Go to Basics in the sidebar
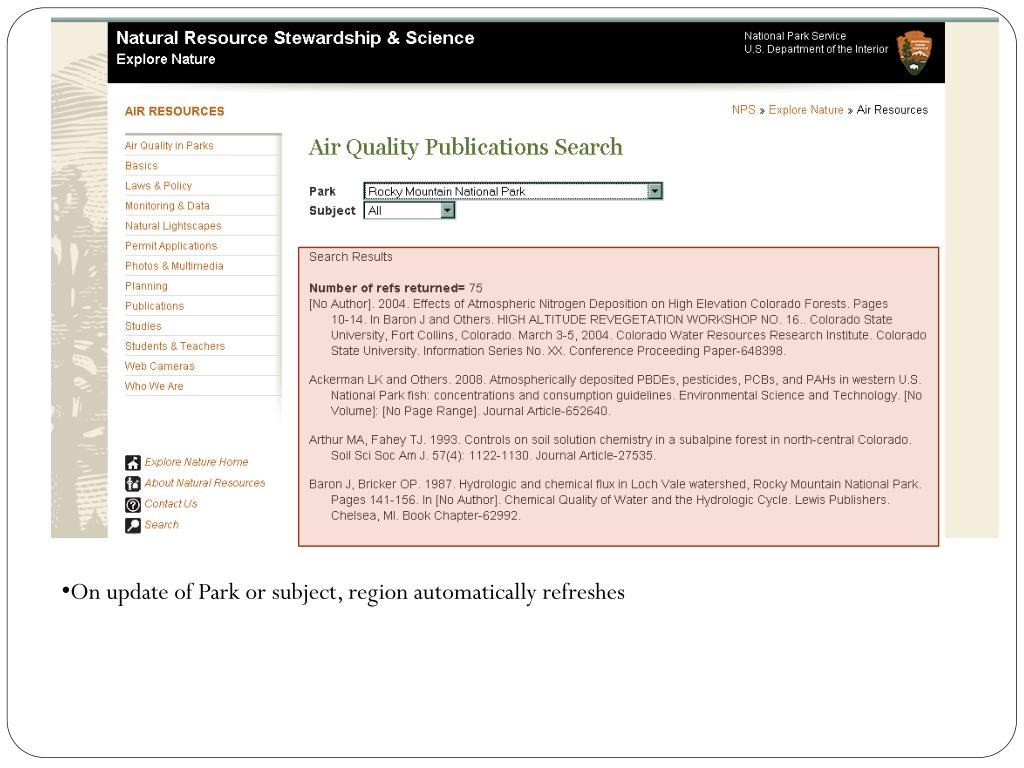Screen dimensions: 1024x768 coord(141,166)
